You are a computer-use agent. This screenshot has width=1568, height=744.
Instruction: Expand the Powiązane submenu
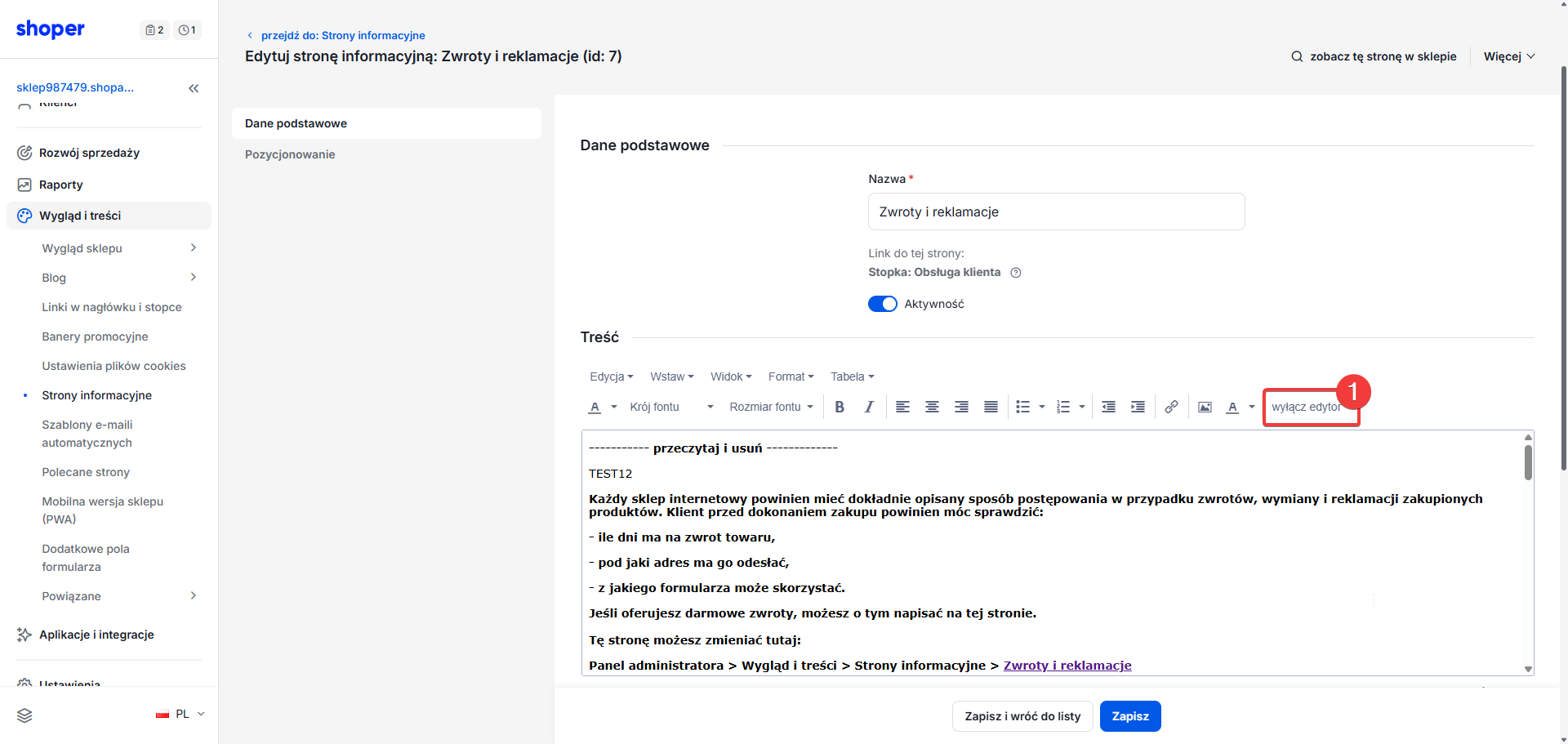(x=194, y=595)
